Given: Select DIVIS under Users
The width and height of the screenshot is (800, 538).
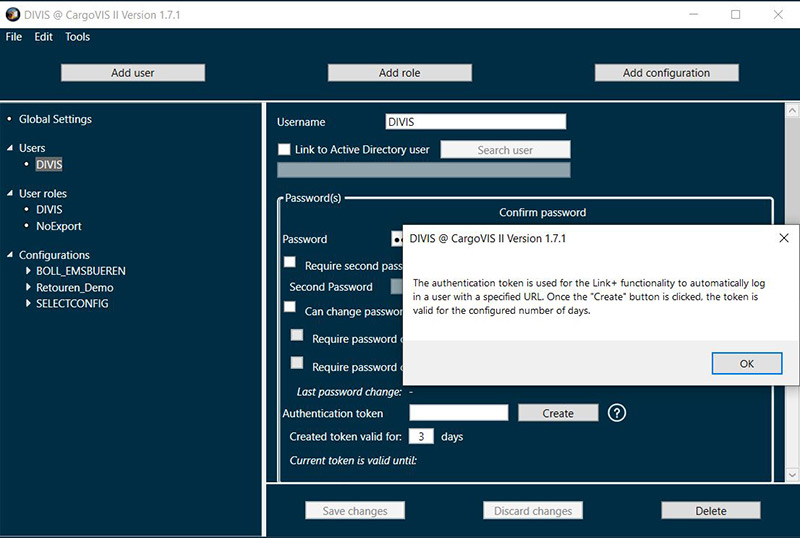Looking at the screenshot, I should point(49,164).
